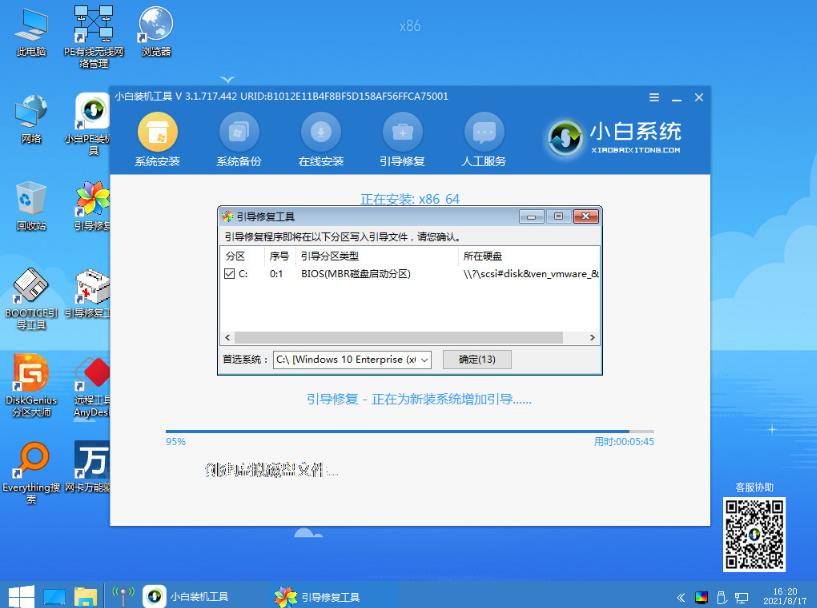Image resolution: width=817 pixels, height=608 pixels.
Task: Click the 引导分区类型 column header
Action: (x=330, y=257)
